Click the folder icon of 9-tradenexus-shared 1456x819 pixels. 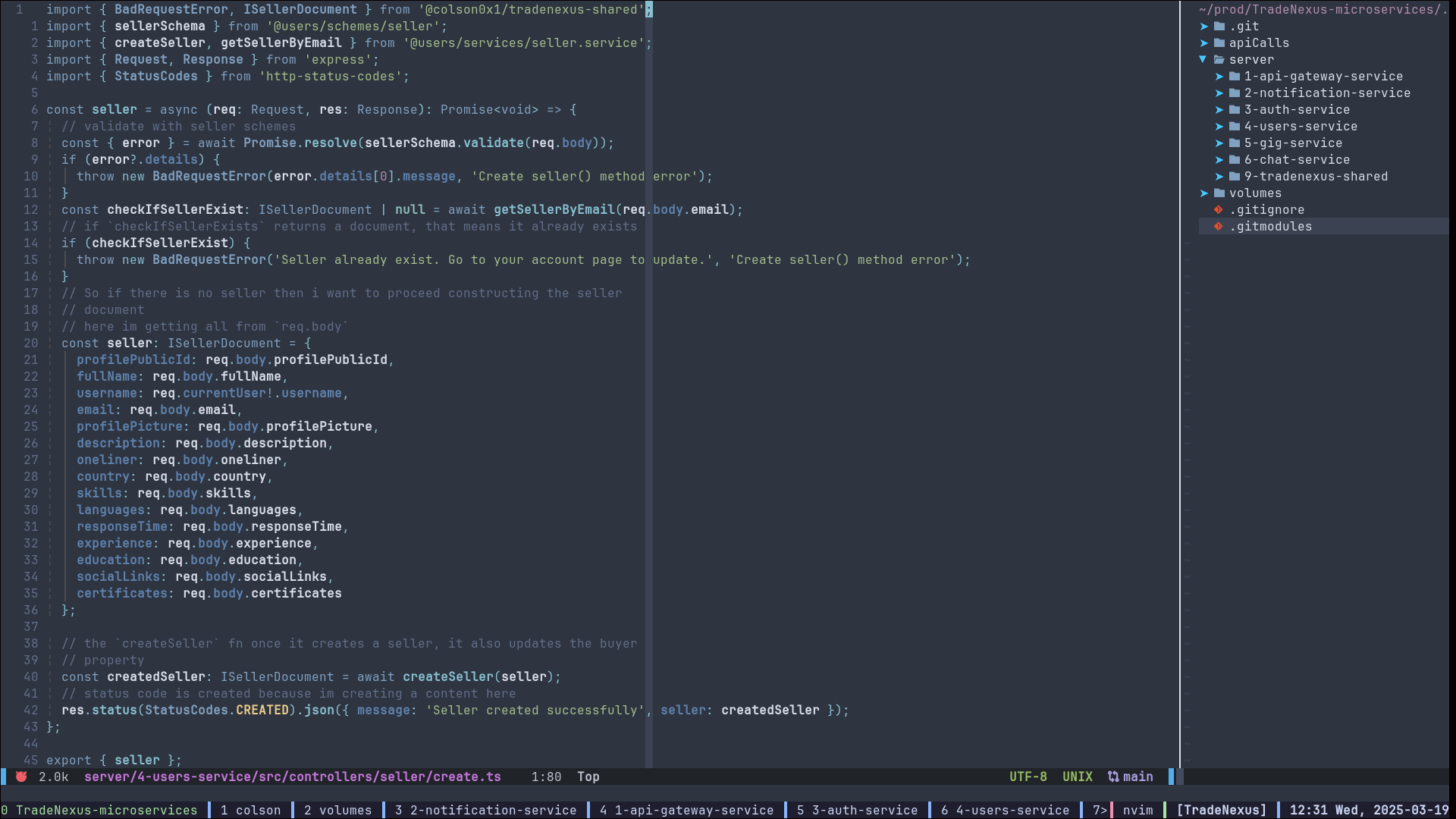pos(1235,177)
